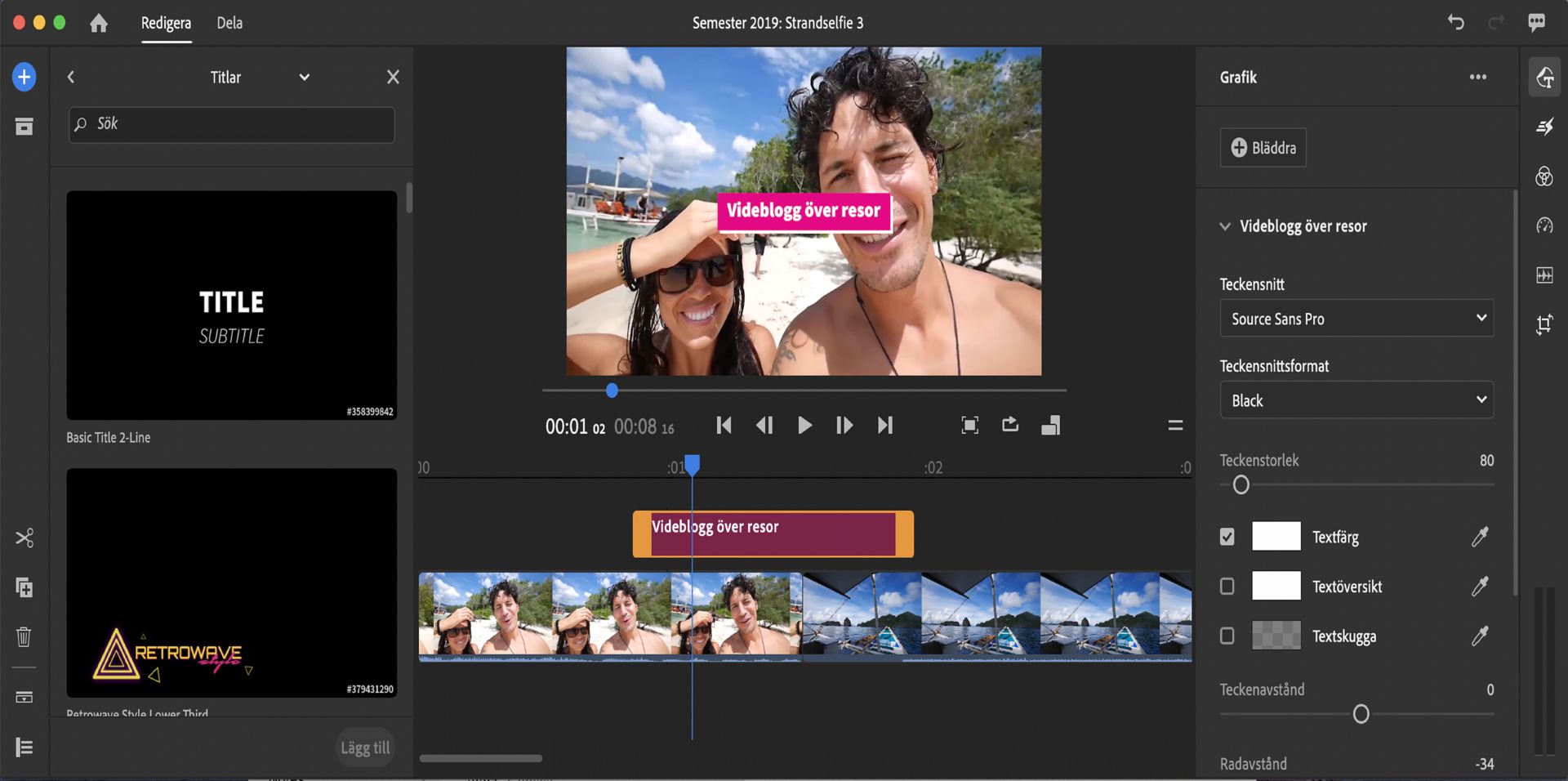The image size is (1568, 781).
Task: Click the blue Add media plus button
Action: 24,78
